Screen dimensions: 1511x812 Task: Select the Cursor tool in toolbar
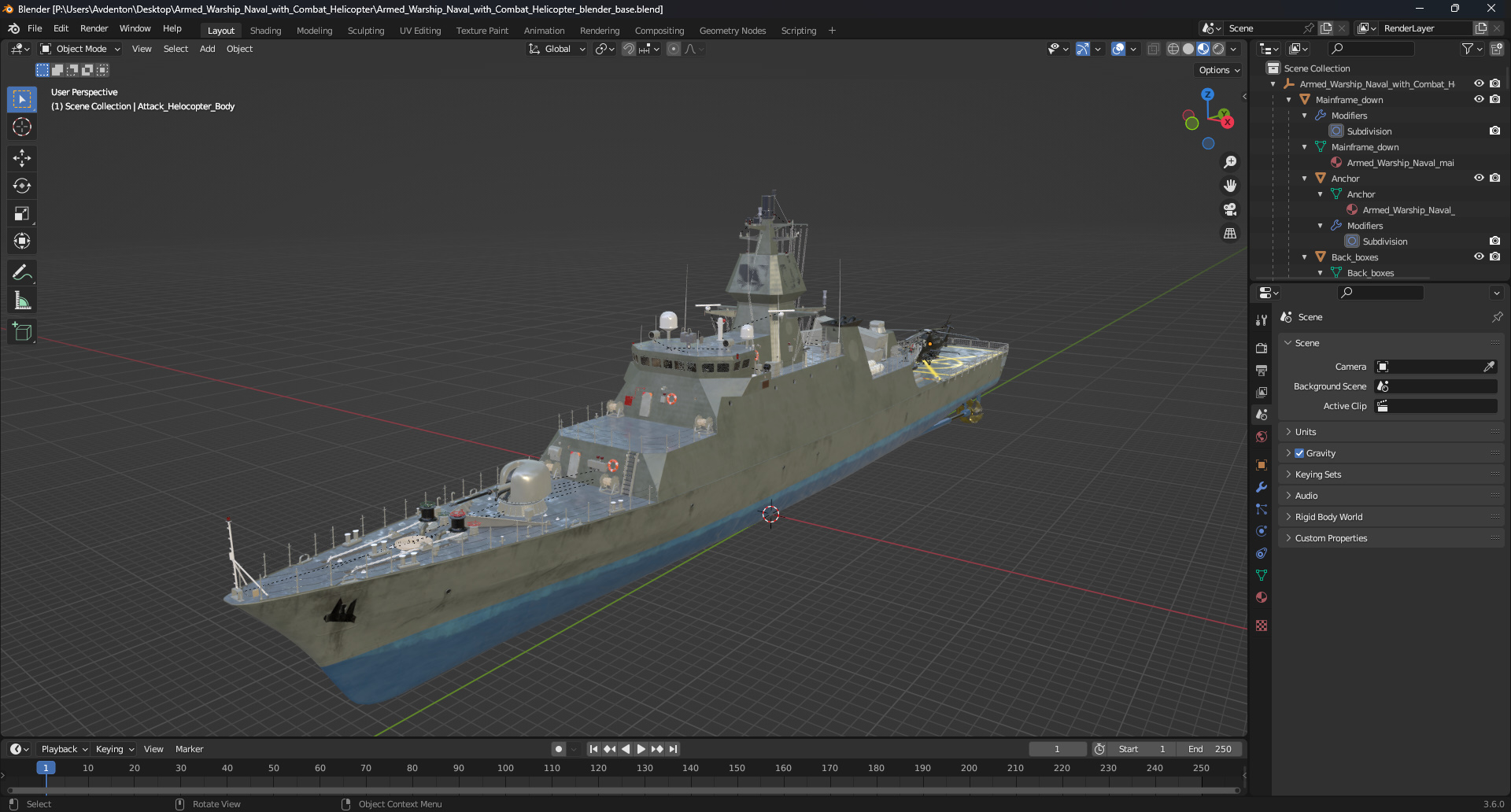tap(22, 127)
